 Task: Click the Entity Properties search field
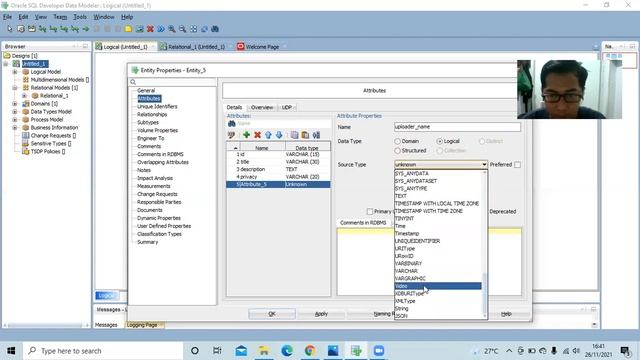pos(173,82)
